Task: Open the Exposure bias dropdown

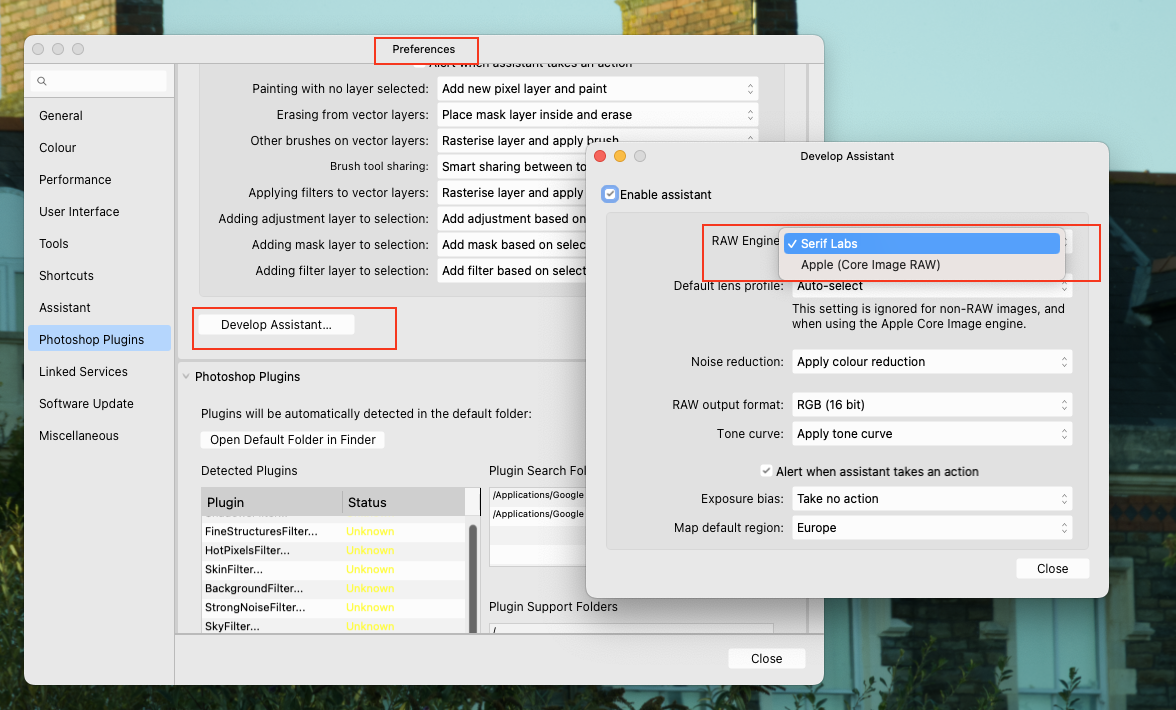Action: 931,498
